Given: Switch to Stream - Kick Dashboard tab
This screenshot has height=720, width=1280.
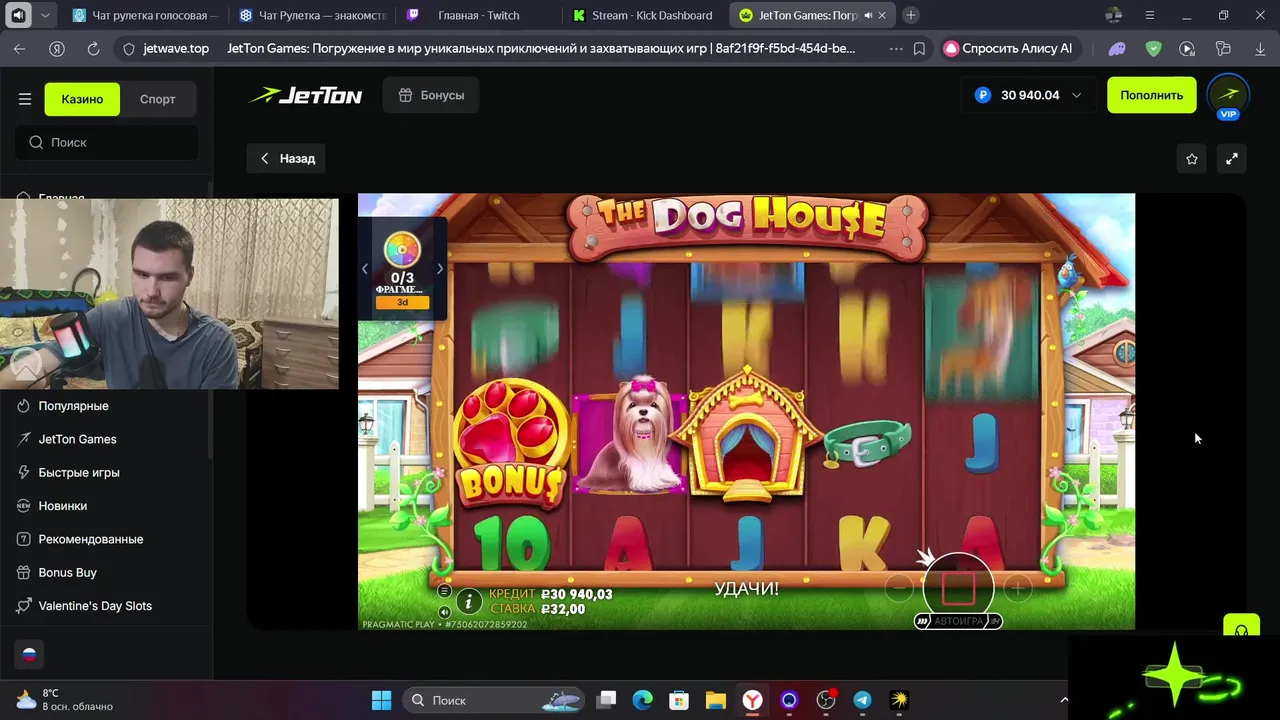Looking at the screenshot, I should tap(646, 15).
